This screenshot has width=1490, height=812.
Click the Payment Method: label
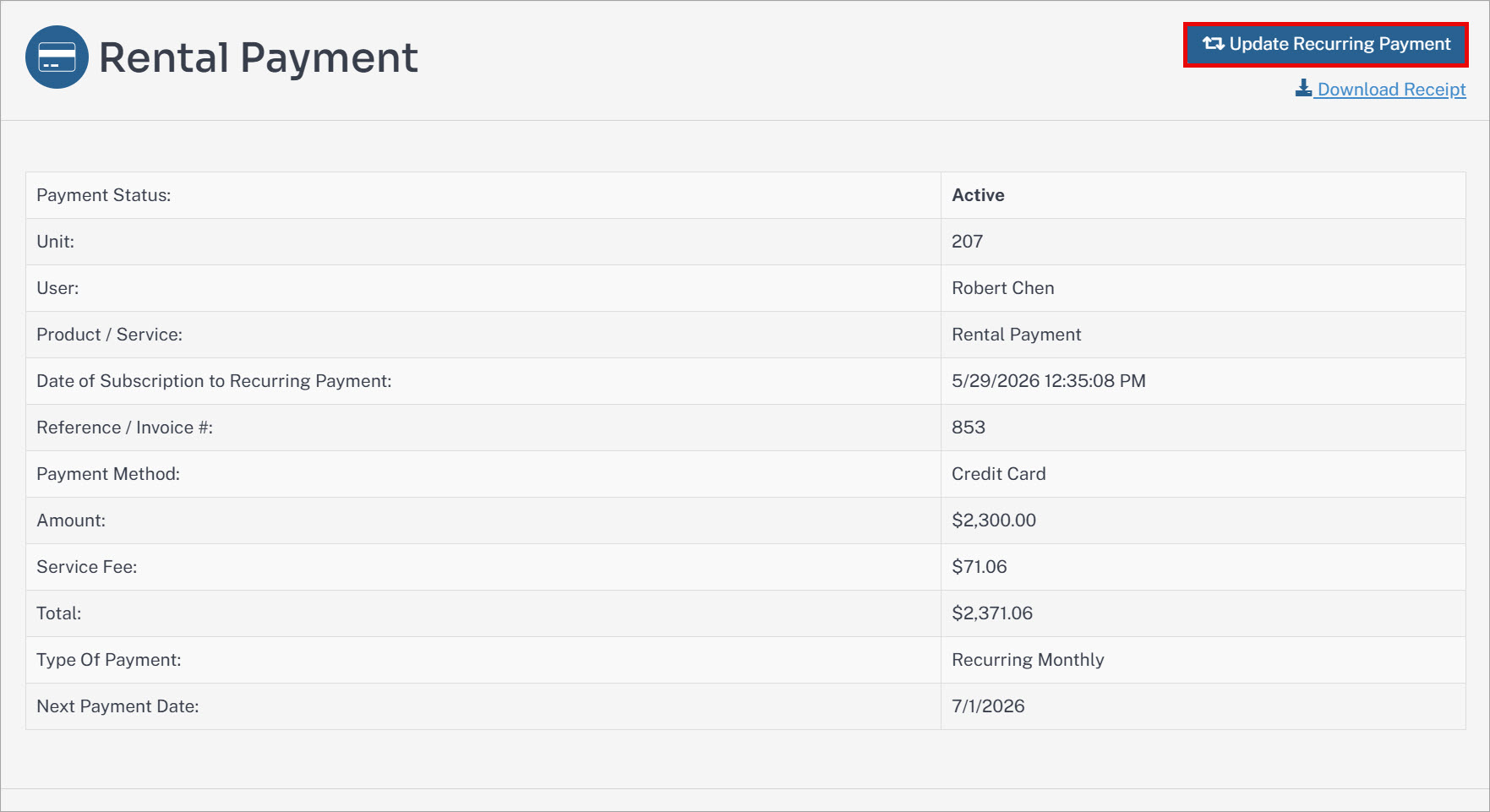tap(108, 474)
